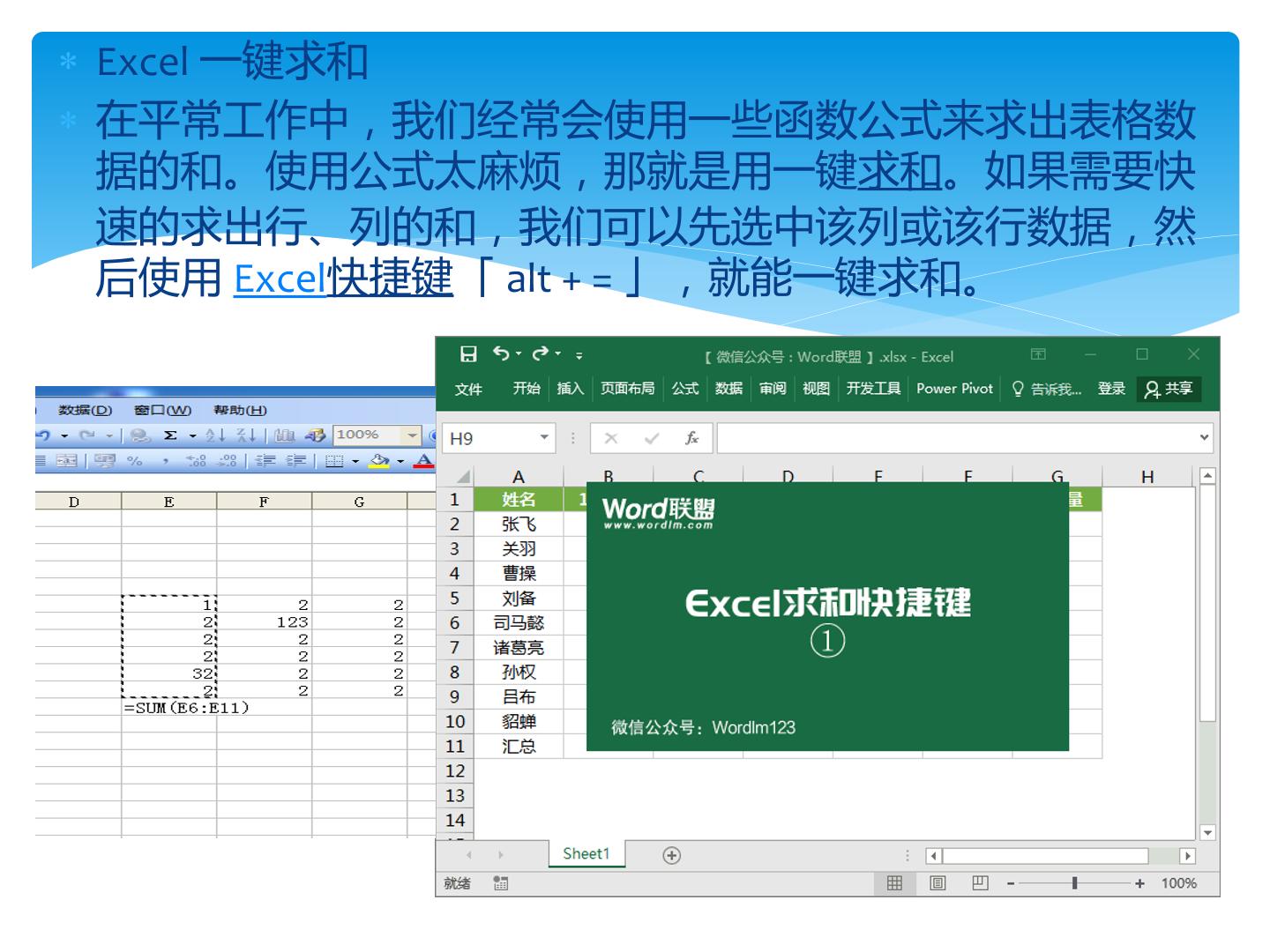Click the macro record icon in status bar

pos(500,882)
